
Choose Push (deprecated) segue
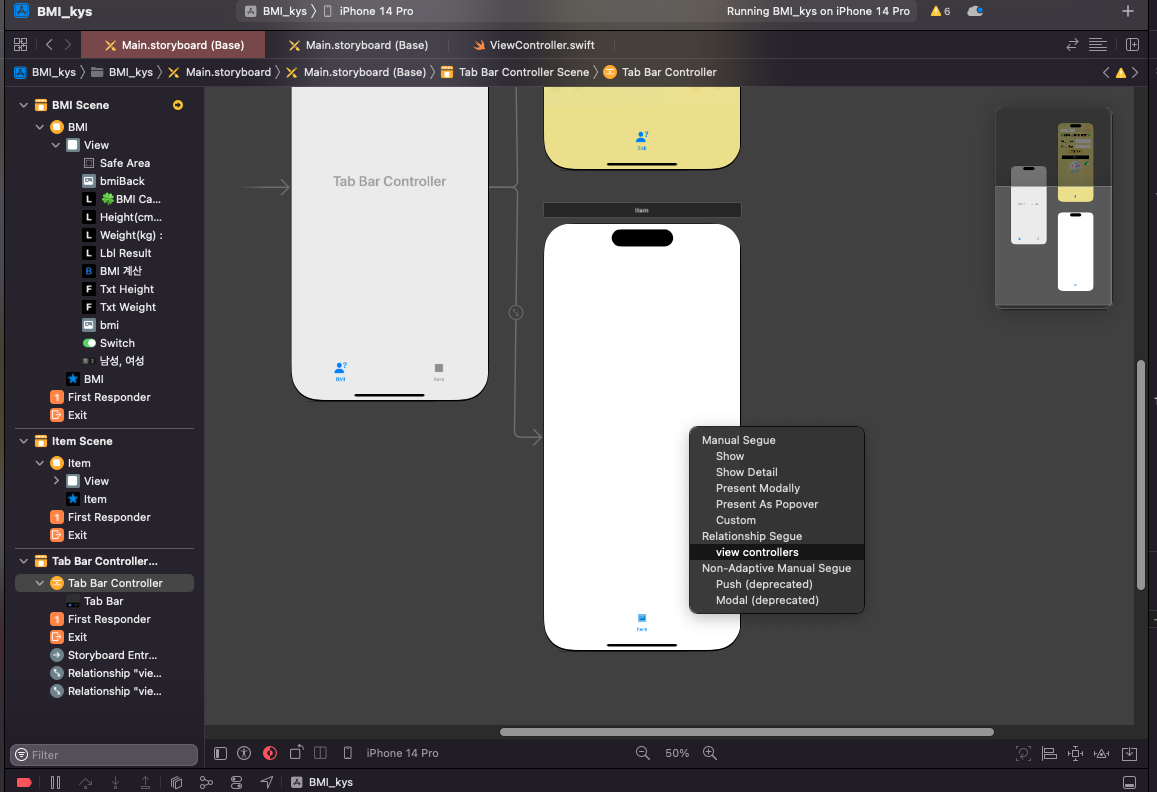coord(764,584)
